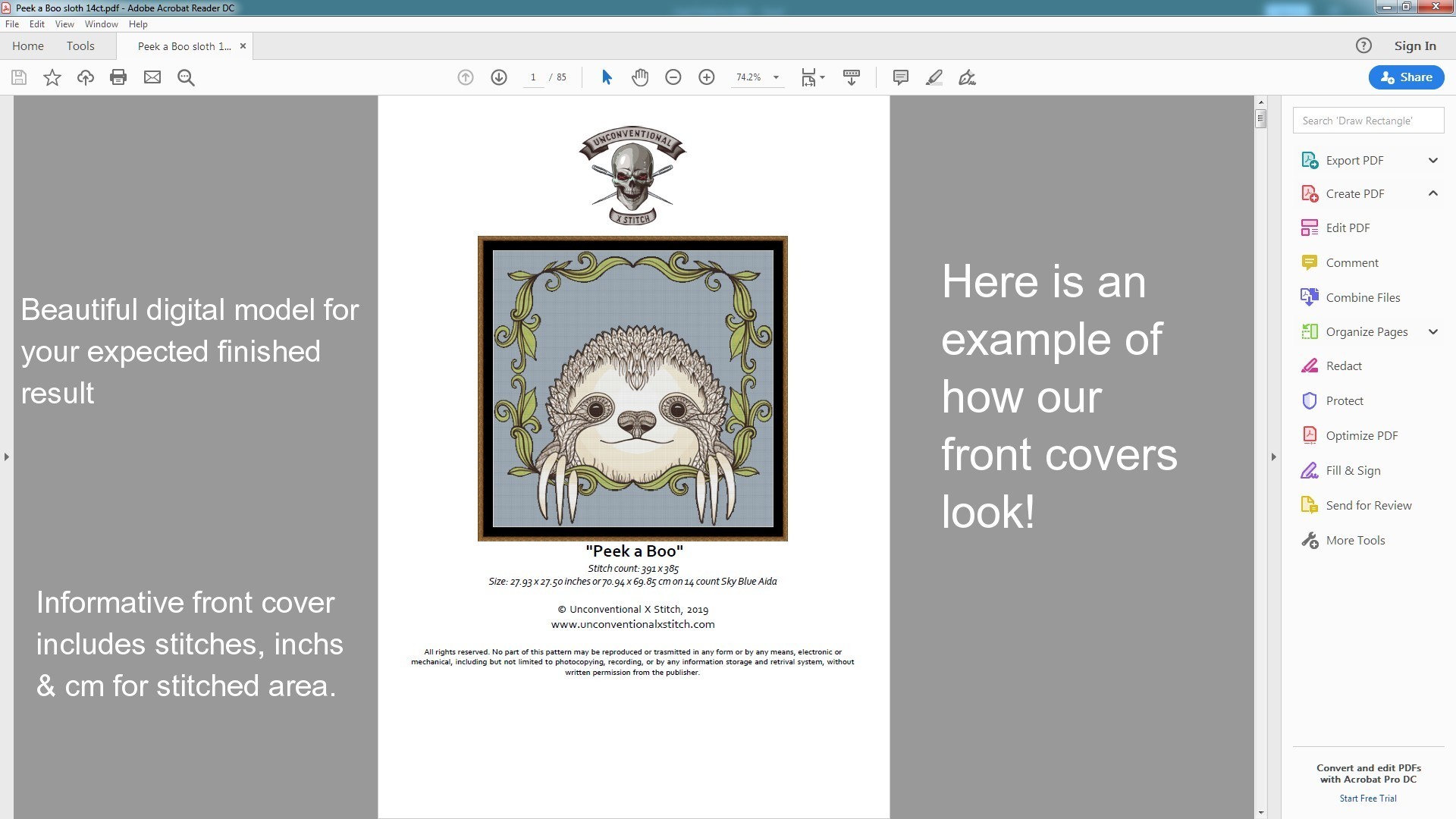Click the vertical scrollbar thumb
Image resolution: width=1456 pixels, height=819 pixels.
[1260, 118]
